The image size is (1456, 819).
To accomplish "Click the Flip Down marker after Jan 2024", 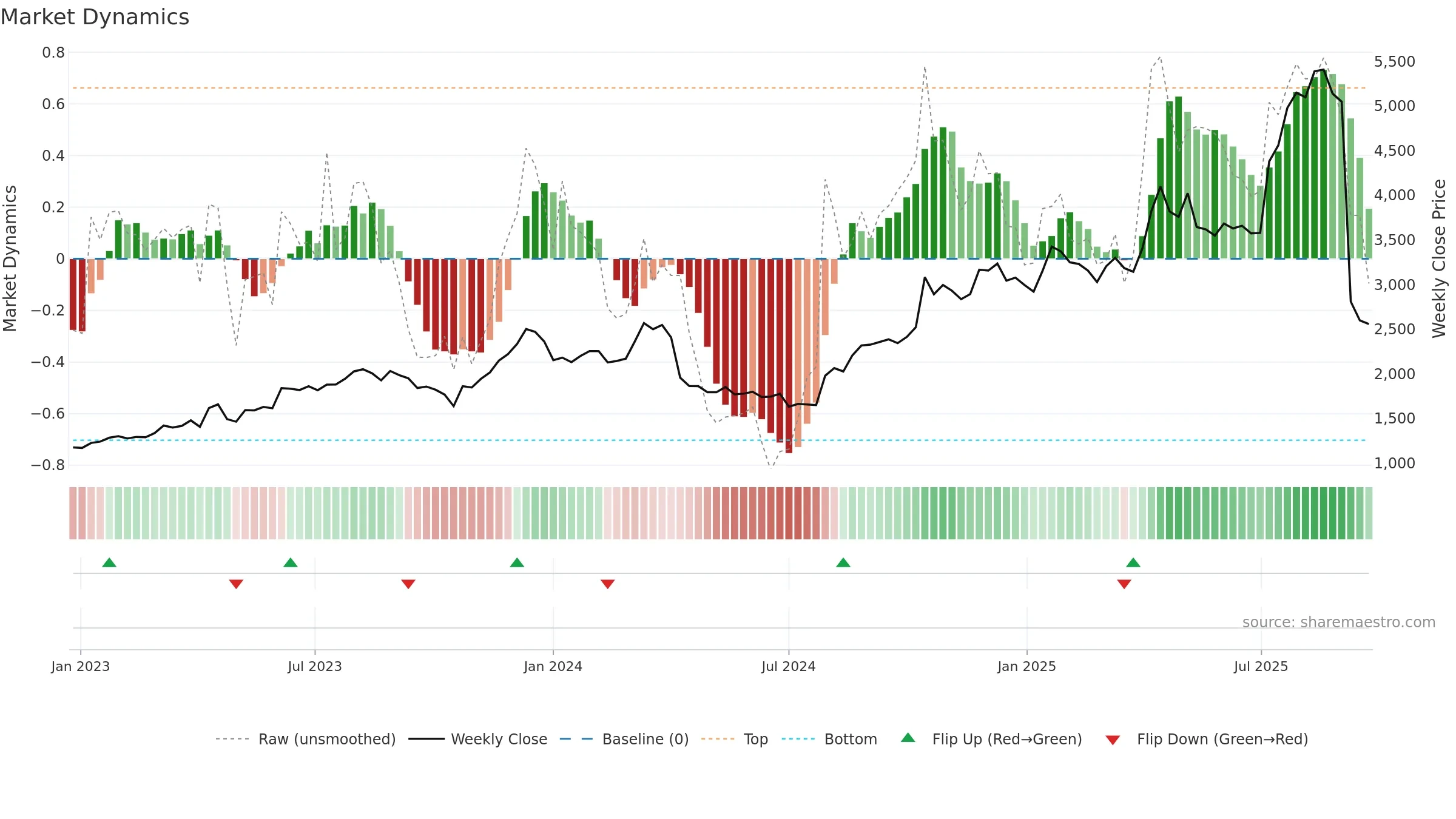I will (608, 584).
